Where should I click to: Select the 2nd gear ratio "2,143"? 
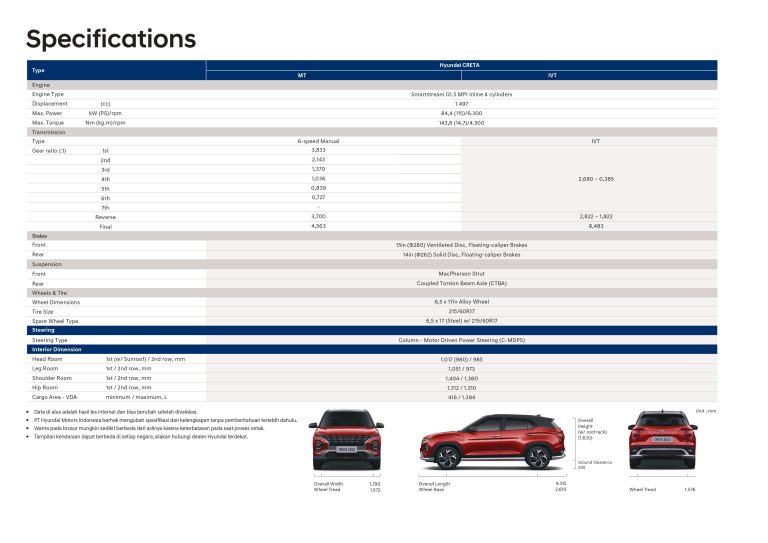pos(318,160)
